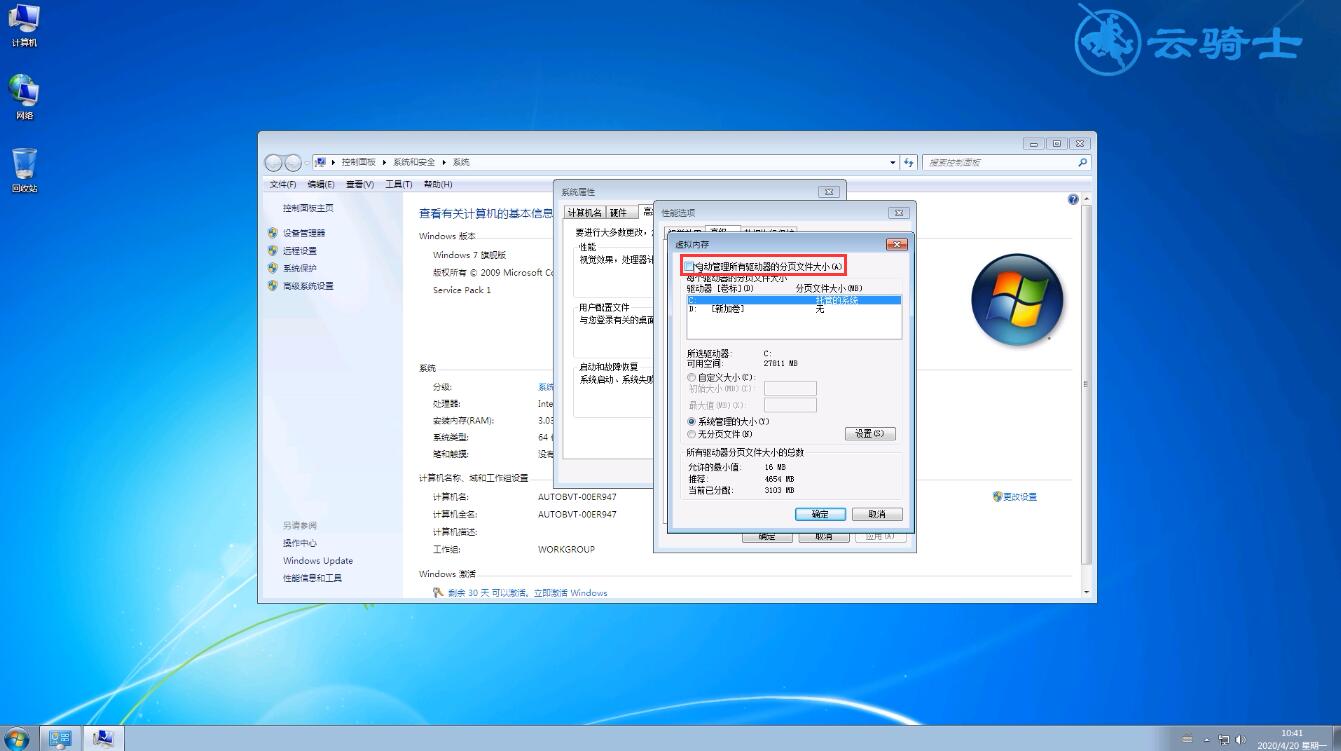Open 性能信息和工具 link
Image resolution: width=1341 pixels, height=751 pixels.
[312, 578]
